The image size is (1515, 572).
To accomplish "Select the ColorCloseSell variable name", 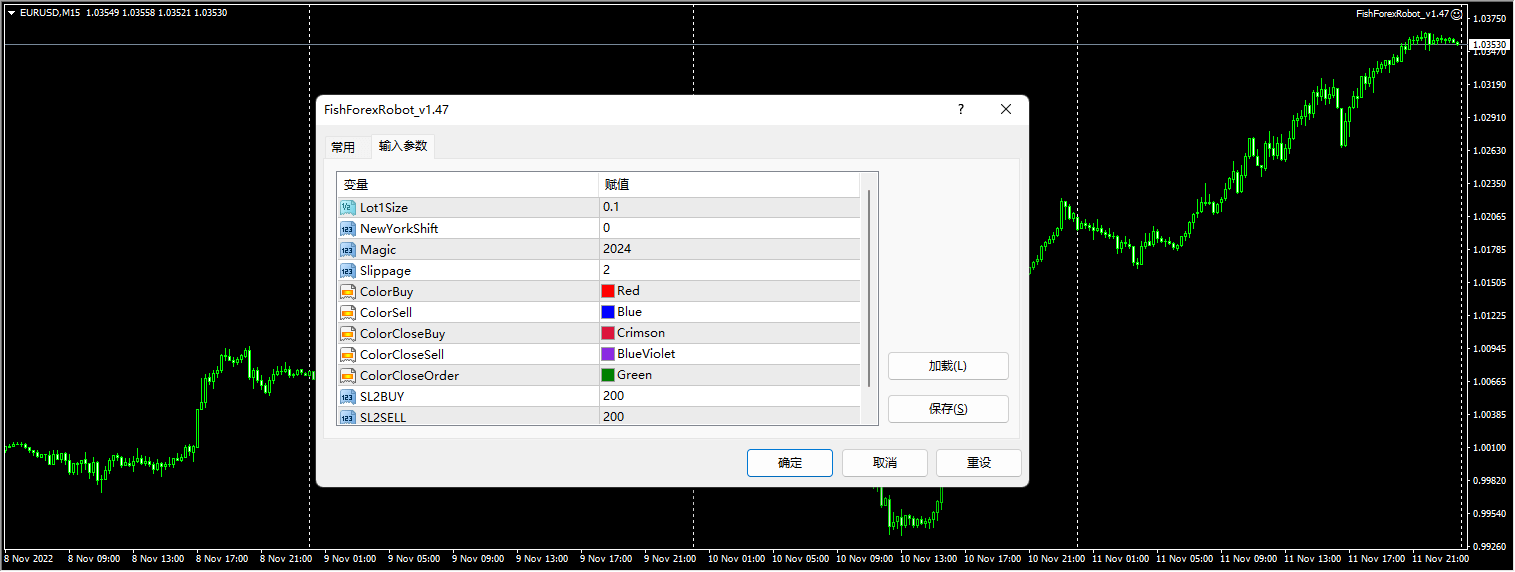I will tap(402, 355).
